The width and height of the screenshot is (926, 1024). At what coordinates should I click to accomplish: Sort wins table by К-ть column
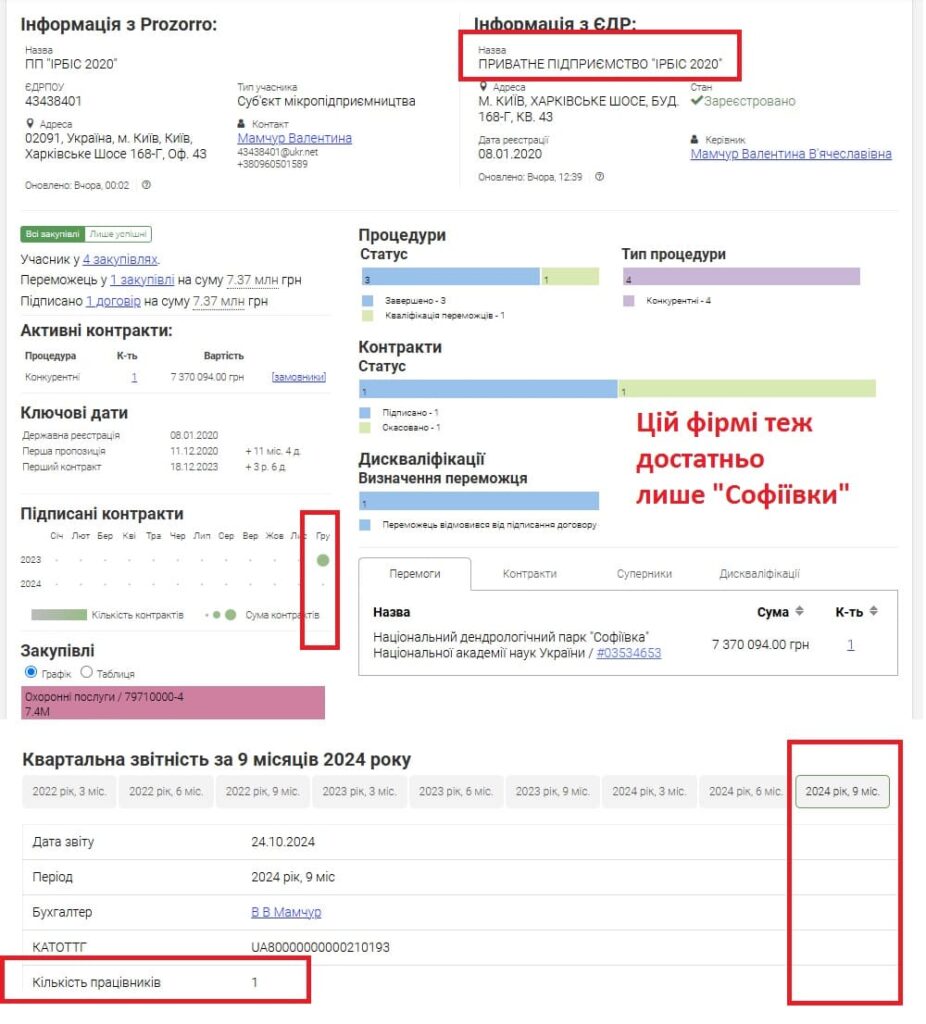point(873,611)
